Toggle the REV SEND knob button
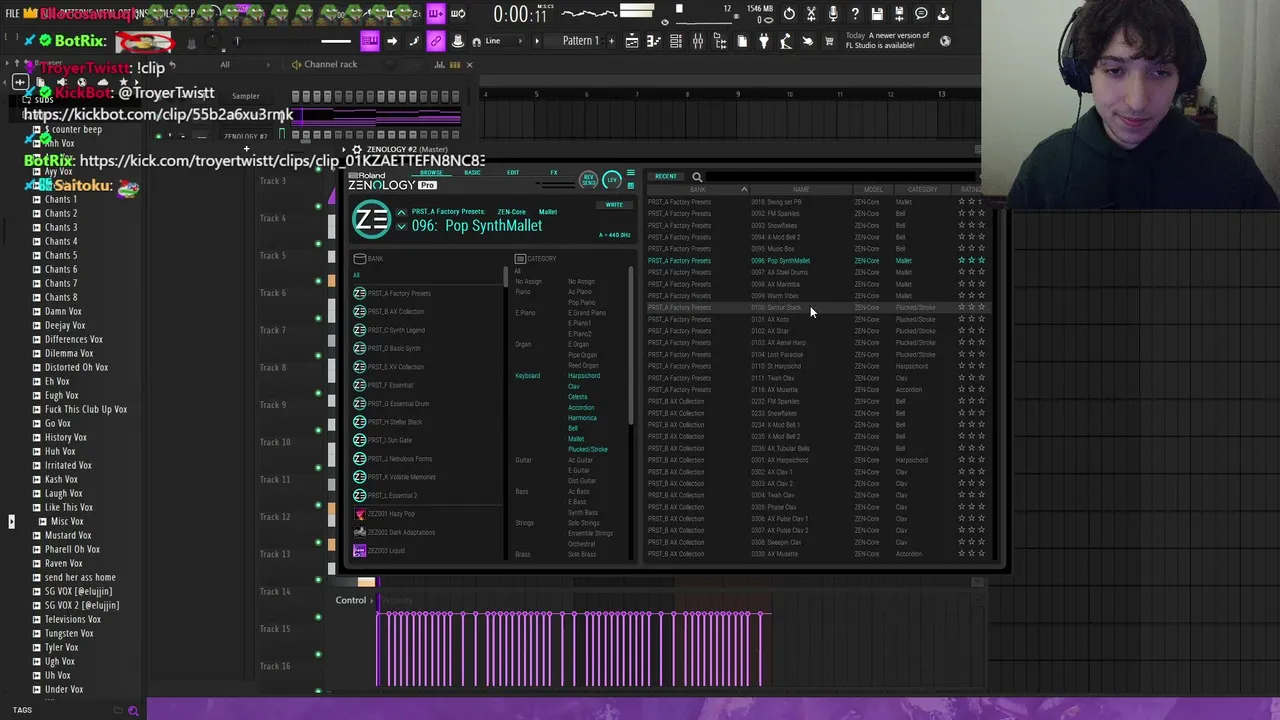 click(x=588, y=179)
